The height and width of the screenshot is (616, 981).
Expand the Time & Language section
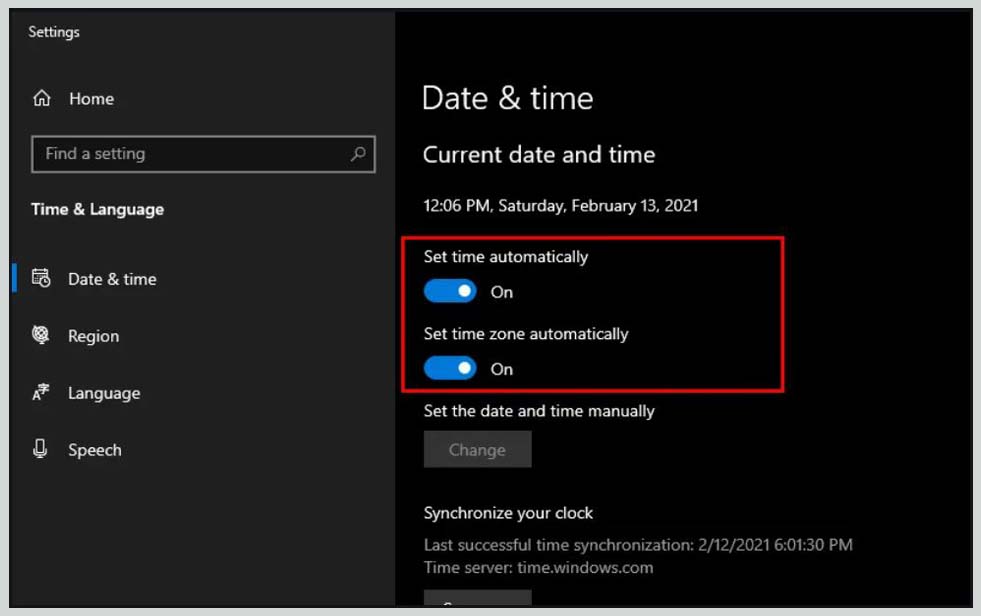click(97, 209)
